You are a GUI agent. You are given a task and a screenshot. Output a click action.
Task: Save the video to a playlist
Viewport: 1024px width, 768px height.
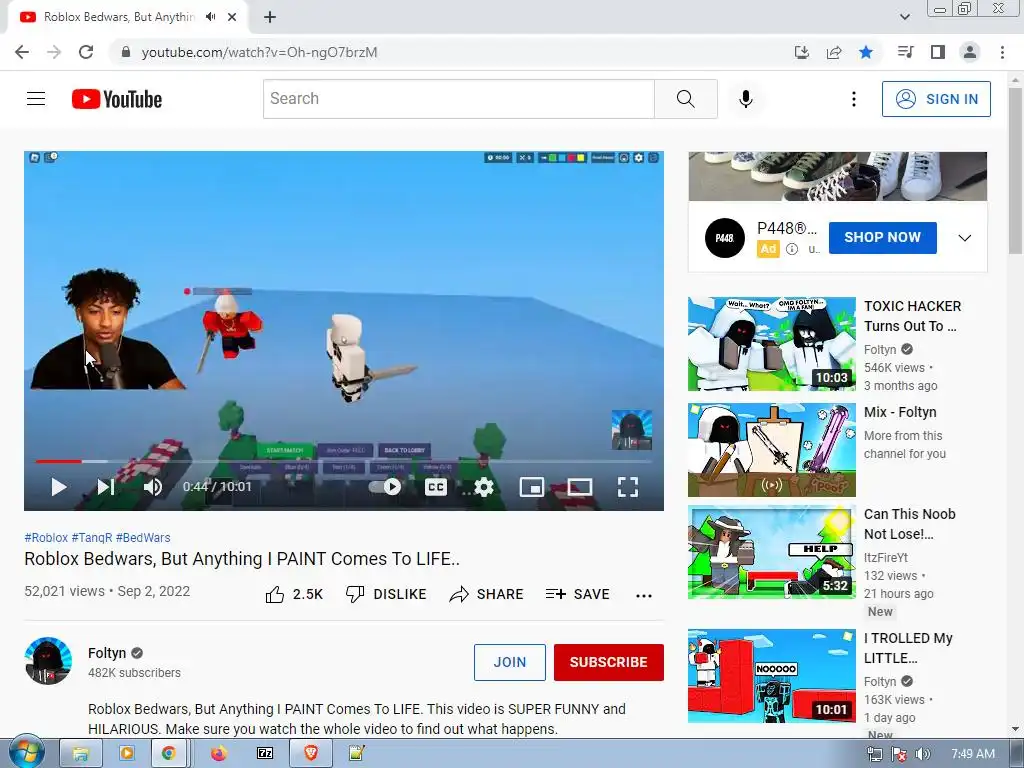pos(578,594)
